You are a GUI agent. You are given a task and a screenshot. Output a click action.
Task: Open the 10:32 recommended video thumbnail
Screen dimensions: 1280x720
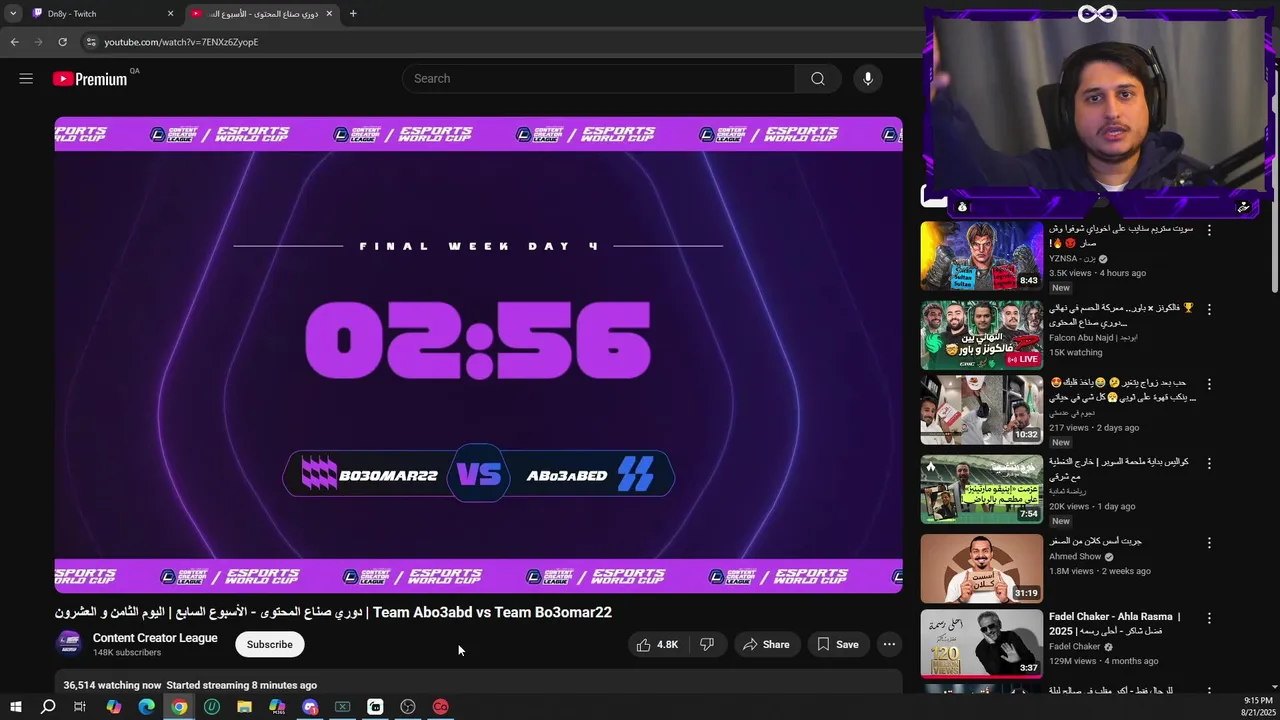coord(982,410)
